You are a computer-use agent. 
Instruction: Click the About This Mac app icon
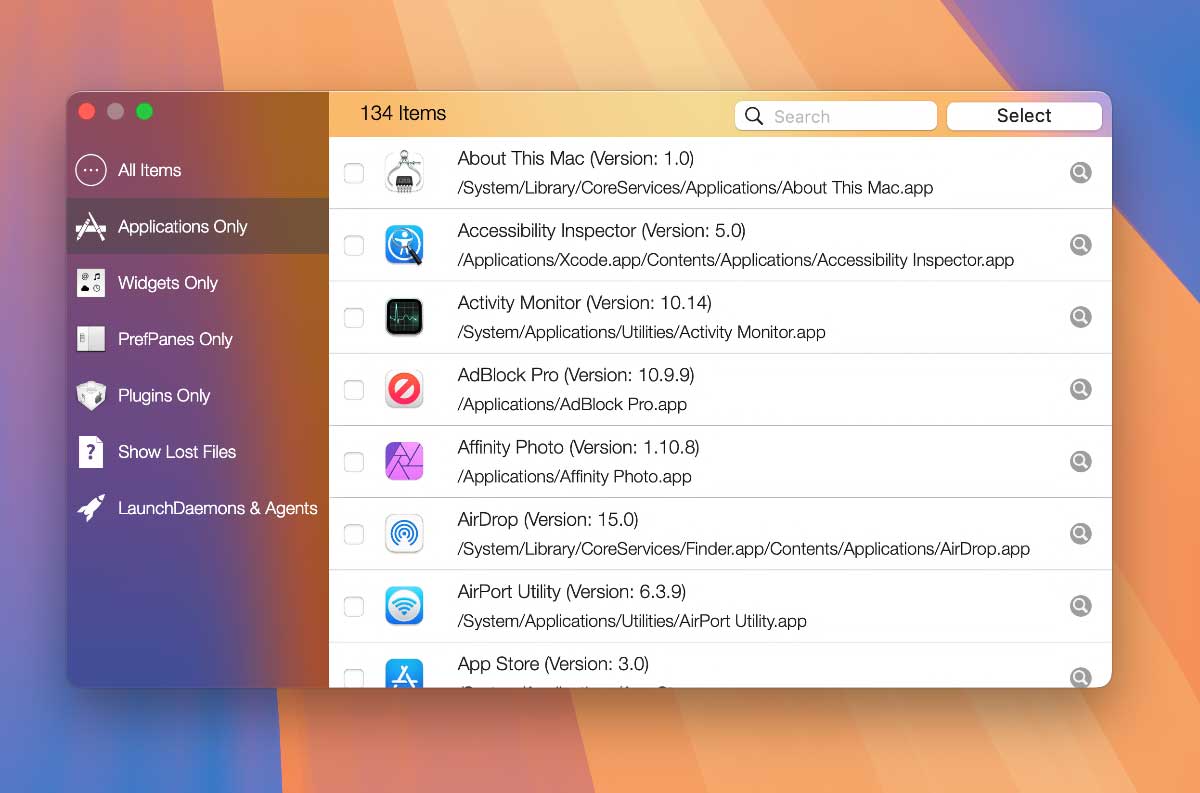[x=404, y=173]
